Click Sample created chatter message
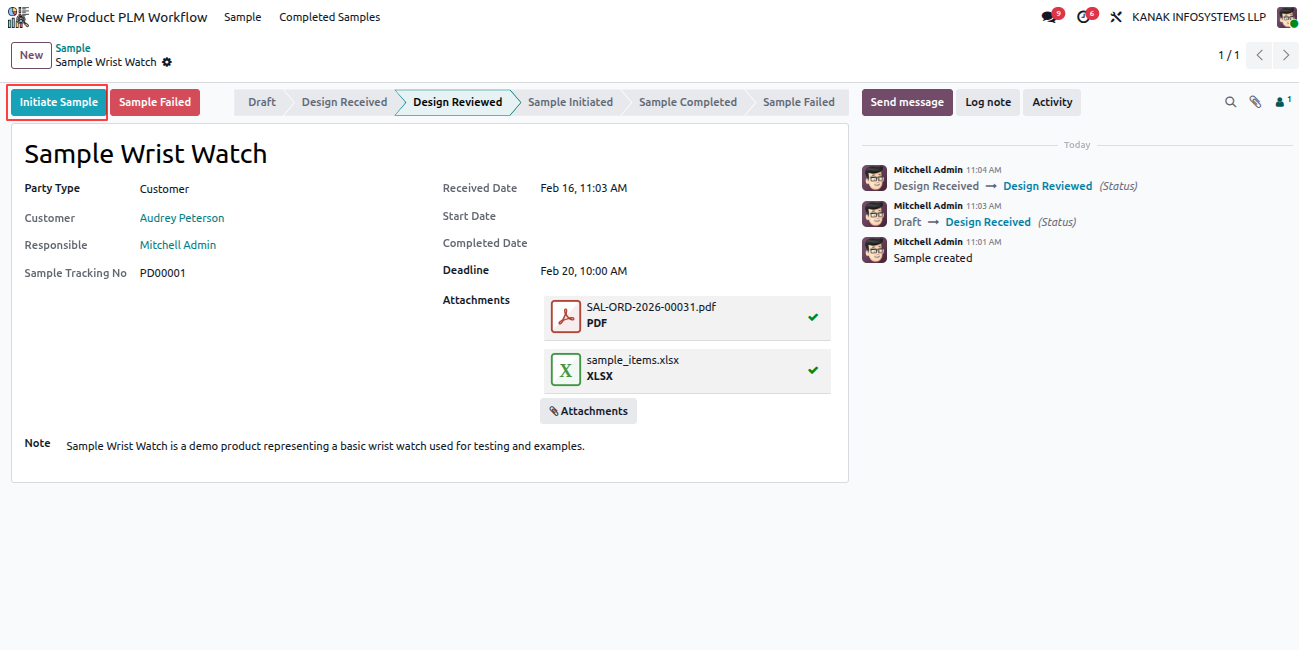 tap(933, 258)
